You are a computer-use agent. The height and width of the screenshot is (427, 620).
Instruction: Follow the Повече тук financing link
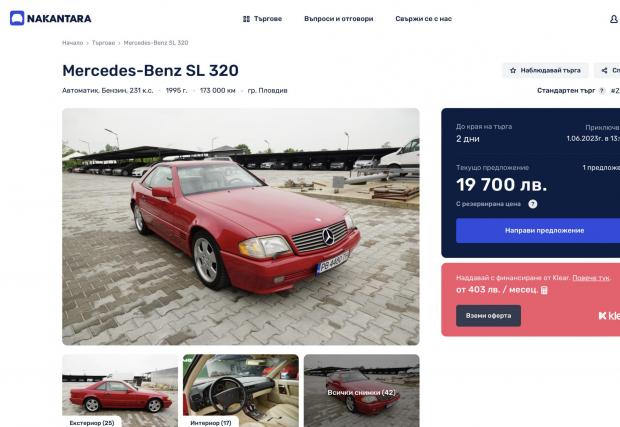[x=591, y=278]
